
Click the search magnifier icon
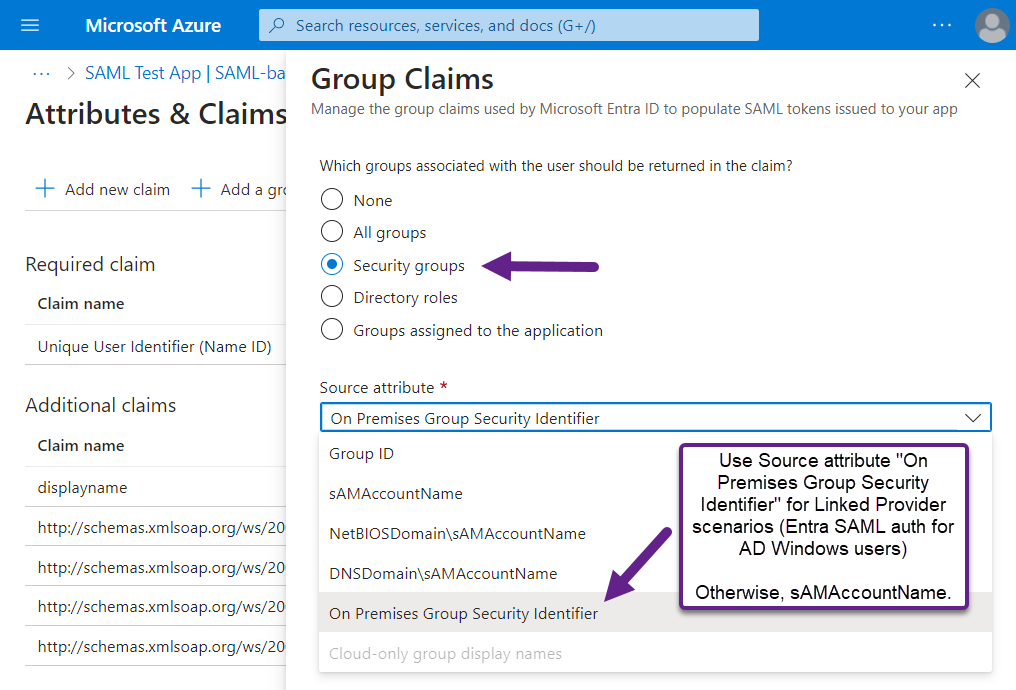tap(277, 25)
